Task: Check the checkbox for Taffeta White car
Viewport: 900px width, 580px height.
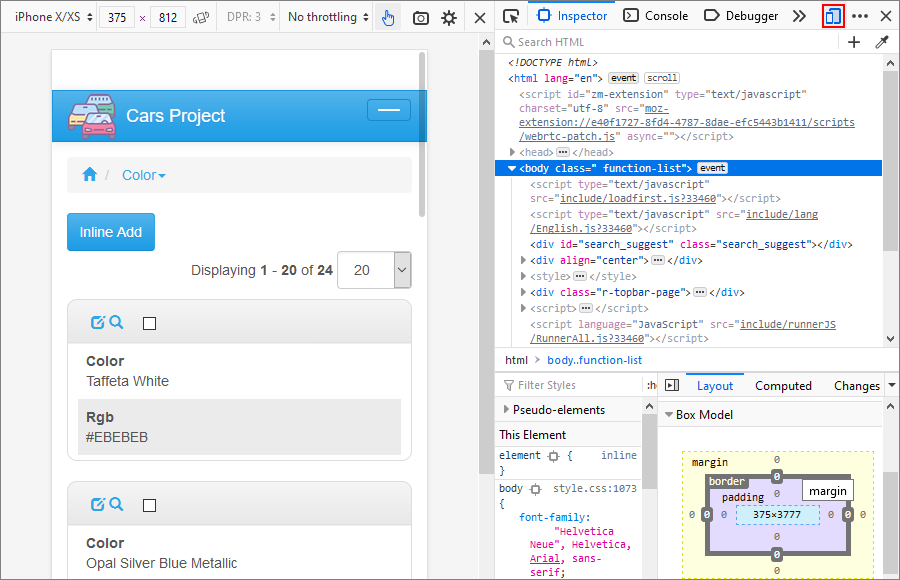Action: [151, 322]
